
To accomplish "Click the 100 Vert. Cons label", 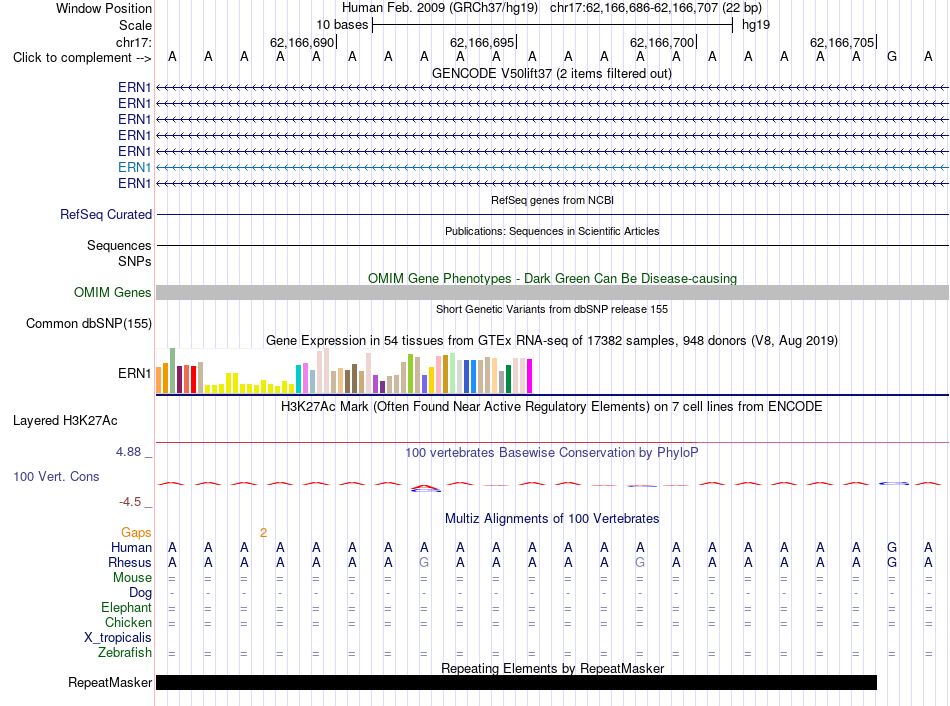I will click(56, 476).
